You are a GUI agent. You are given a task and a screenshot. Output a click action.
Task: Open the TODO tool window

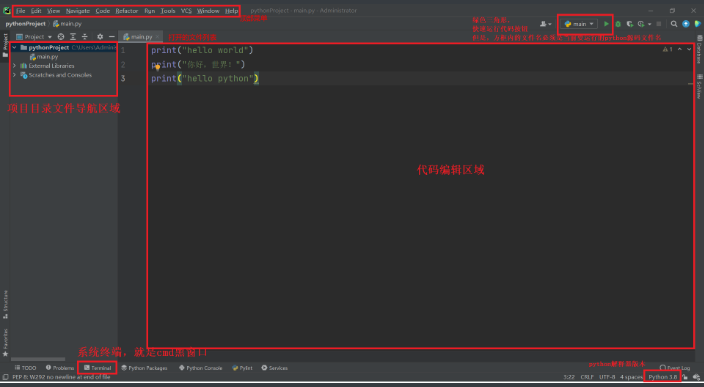tap(25, 368)
